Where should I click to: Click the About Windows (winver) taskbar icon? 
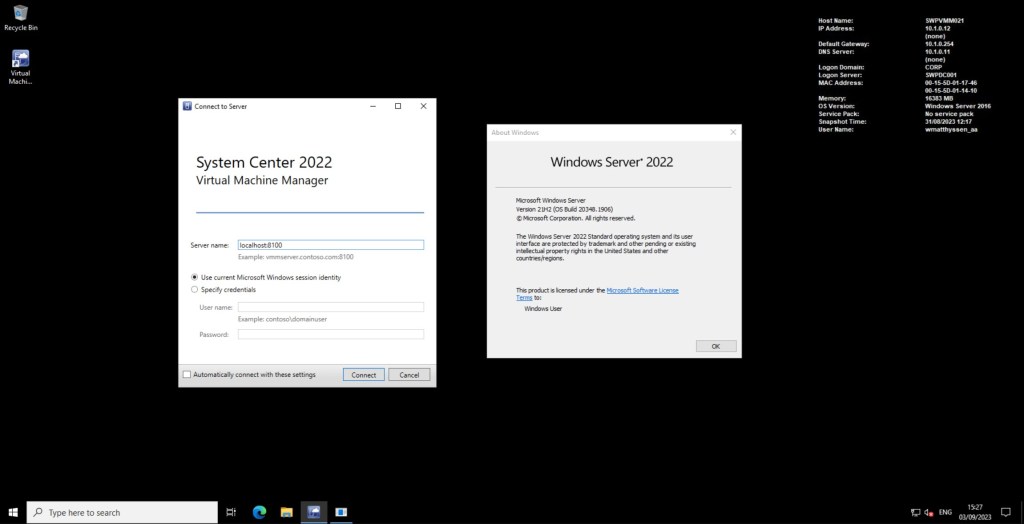[x=340, y=512]
